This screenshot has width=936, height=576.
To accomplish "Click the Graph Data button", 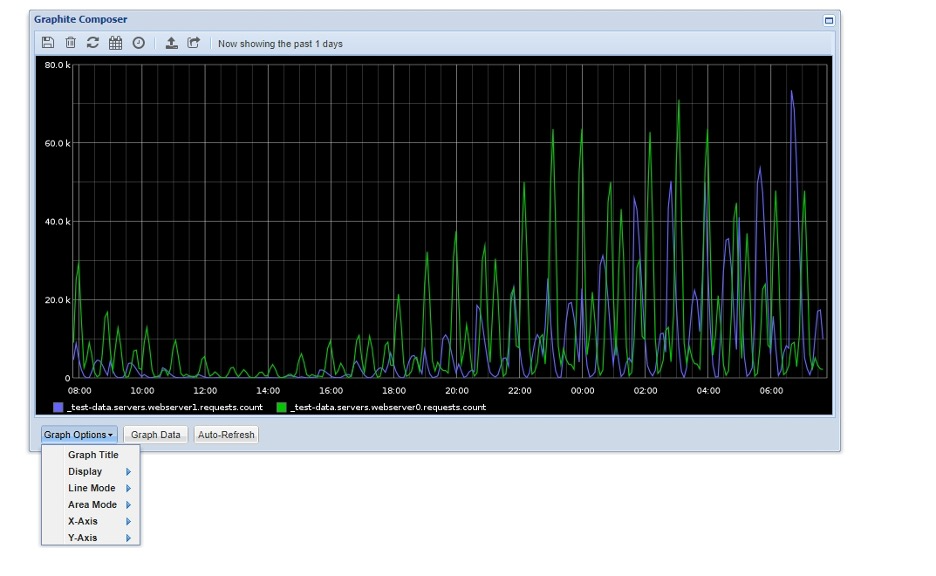I will [156, 435].
